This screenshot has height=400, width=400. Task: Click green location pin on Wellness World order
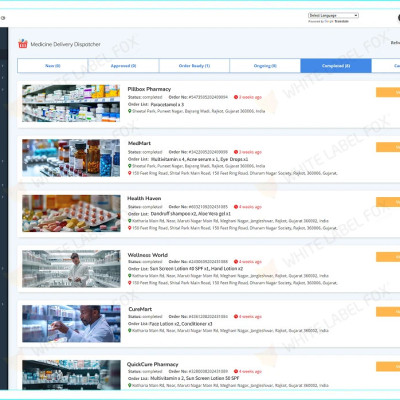point(130,276)
